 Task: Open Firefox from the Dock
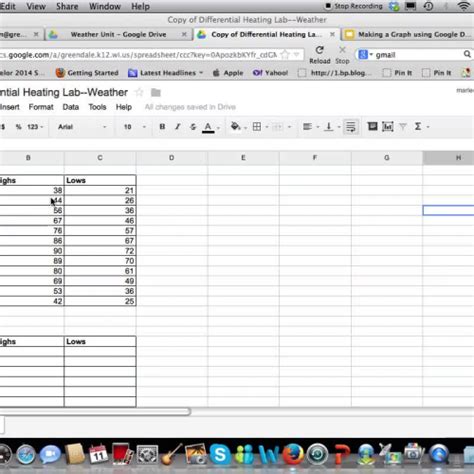point(293,454)
